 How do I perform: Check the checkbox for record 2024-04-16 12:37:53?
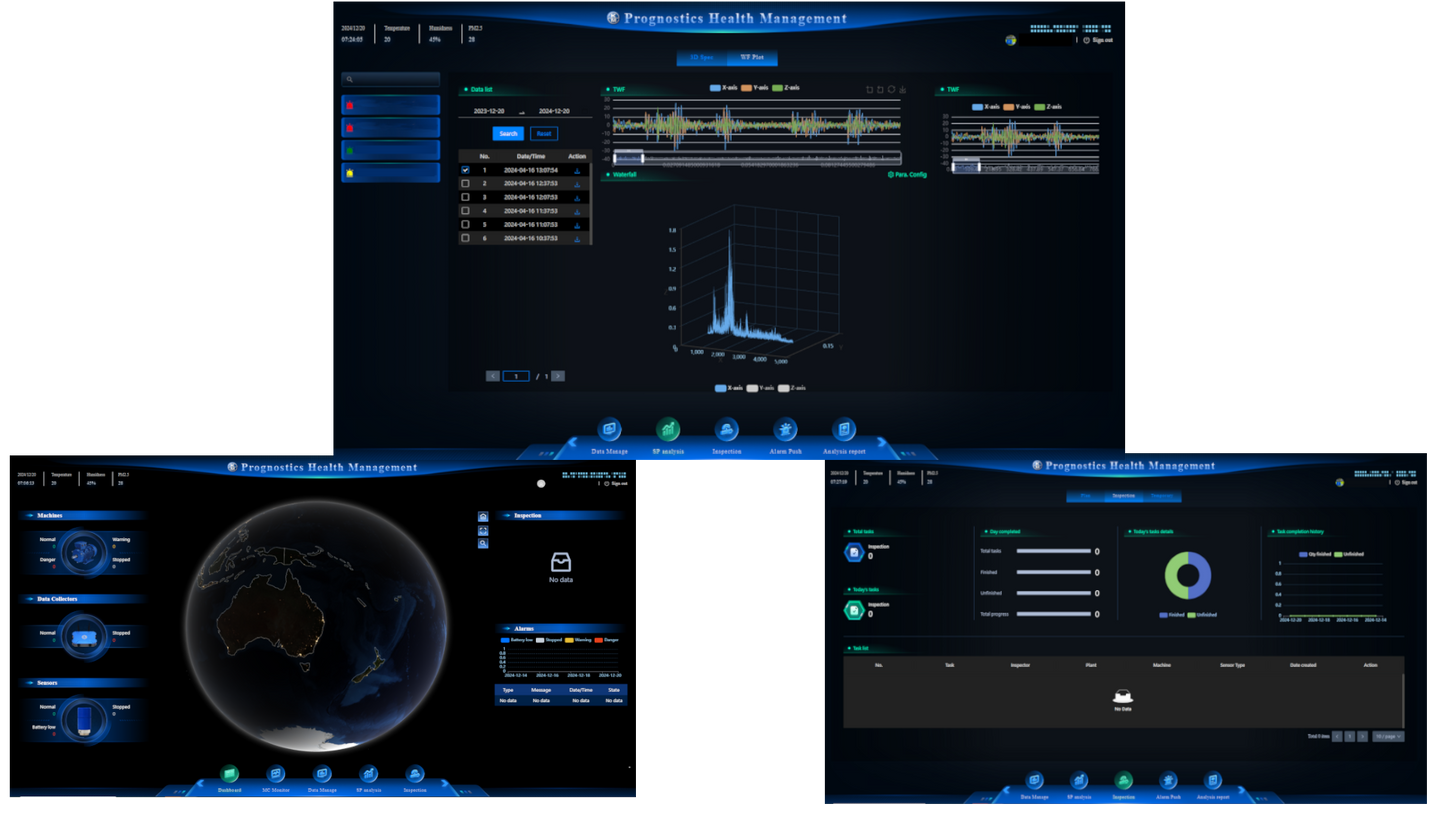pos(465,184)
